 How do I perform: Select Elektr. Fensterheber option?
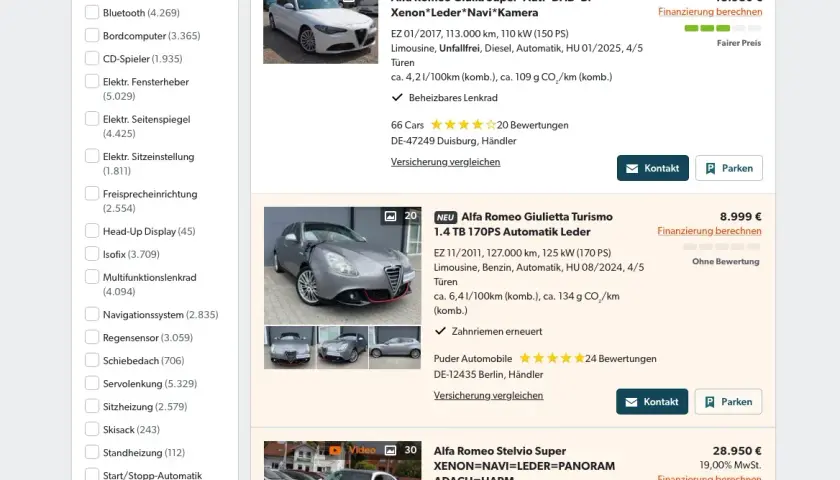[x=92, y=81]
